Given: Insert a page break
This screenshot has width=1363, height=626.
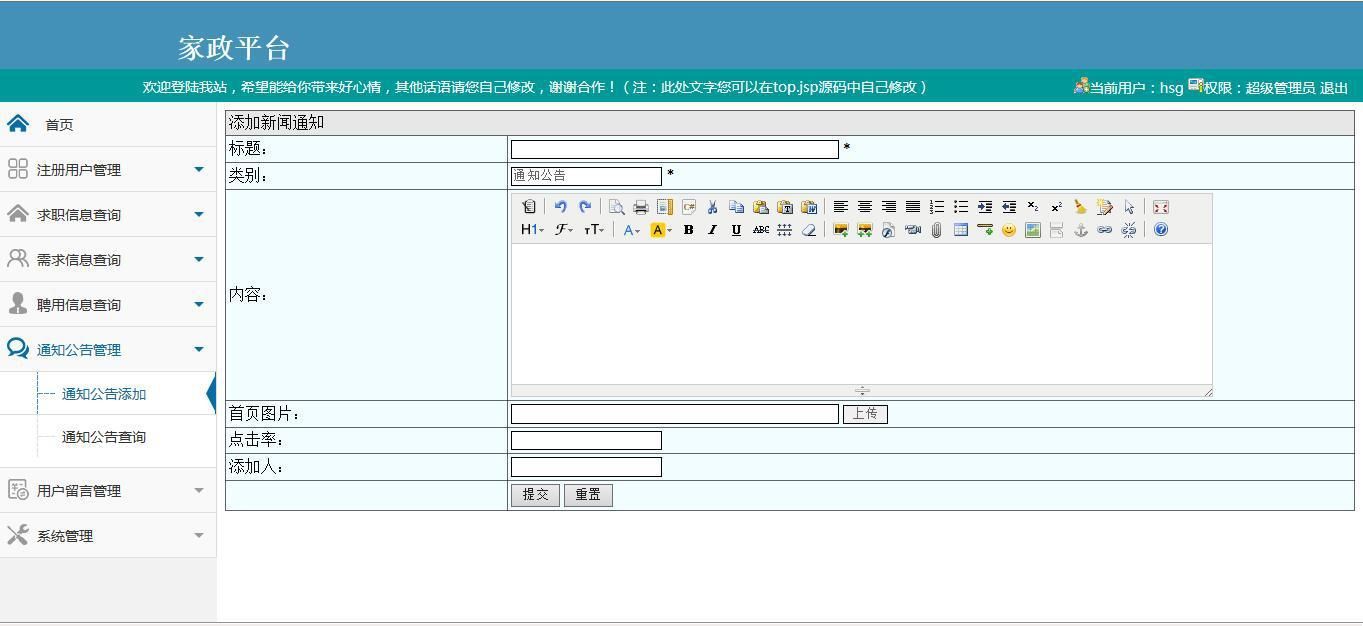Looking at the screenshot, I should click(x=1057, y=230).
